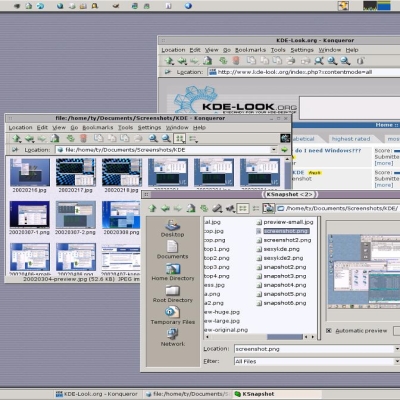Select Desktop in KSnapshot dialog sidebar

[172, 228]
